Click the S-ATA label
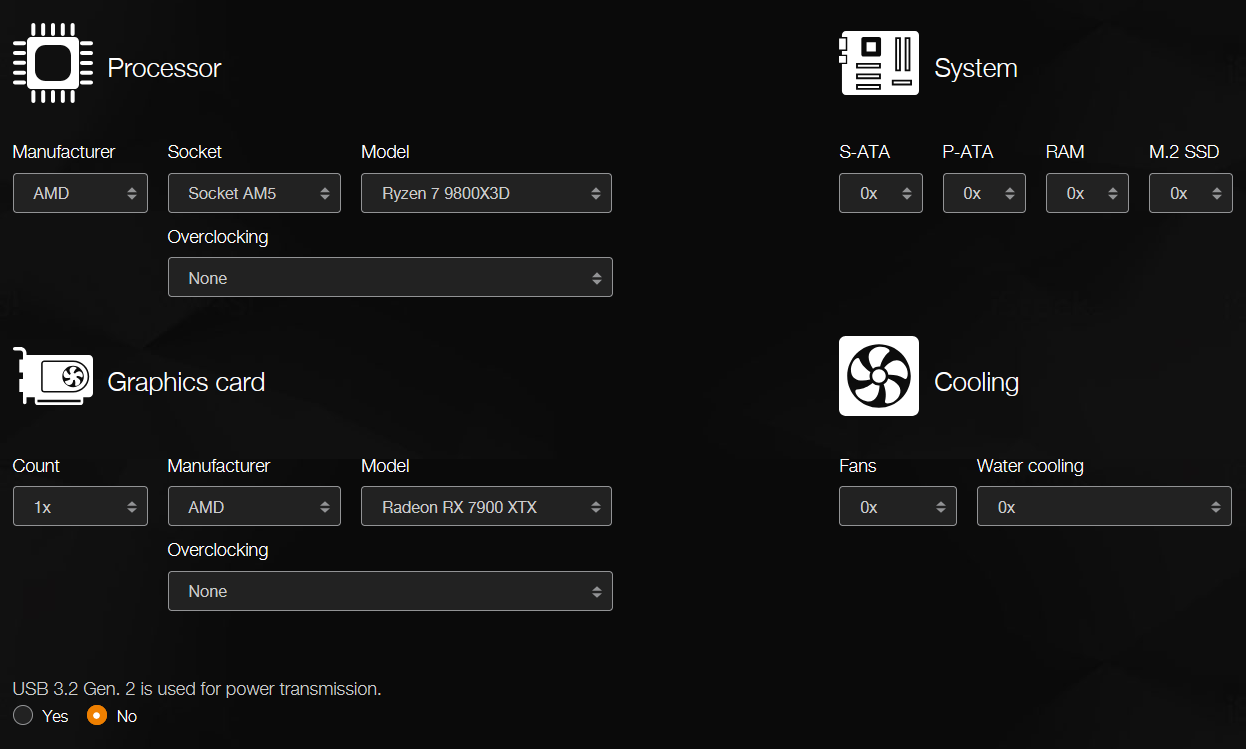This screenshot has width=1246, height=749. pyautogui.click(x=864, y=152)
